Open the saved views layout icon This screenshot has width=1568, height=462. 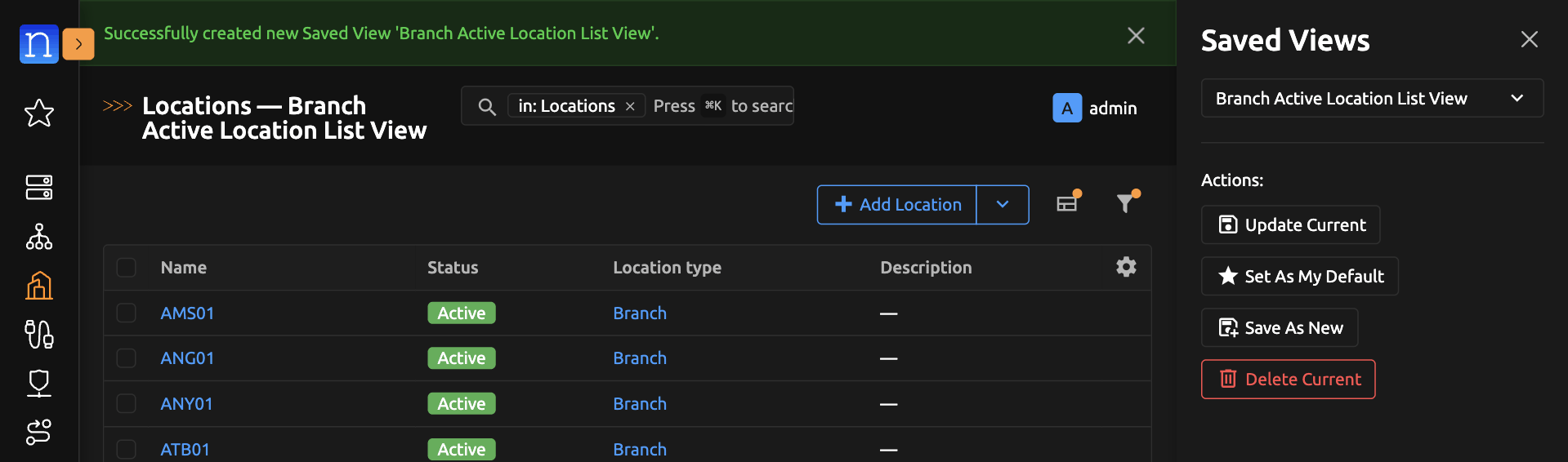pos(1067,203)
